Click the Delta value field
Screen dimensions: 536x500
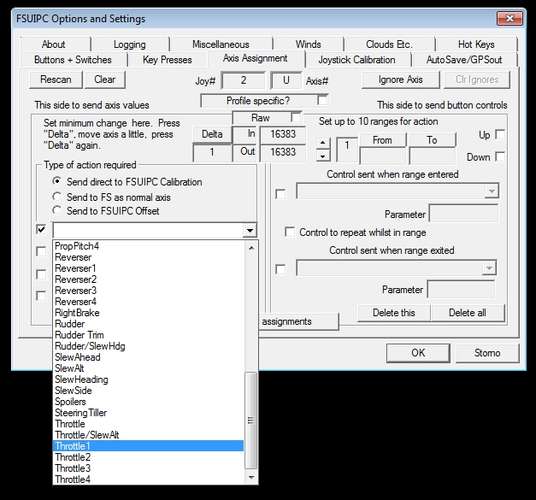pyautogui.click(x=212, y=152)
